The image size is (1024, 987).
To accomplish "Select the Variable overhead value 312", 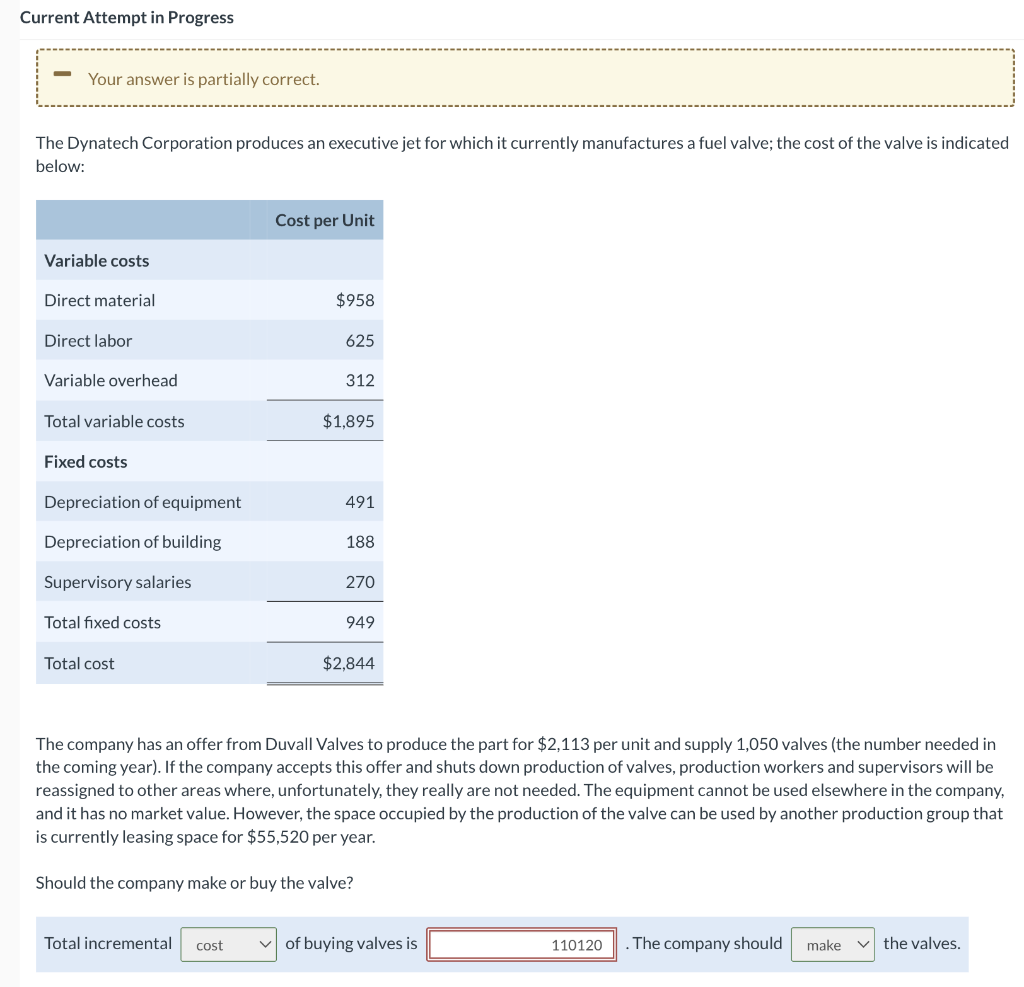I will pyautogui.click(x=360, y=380).
